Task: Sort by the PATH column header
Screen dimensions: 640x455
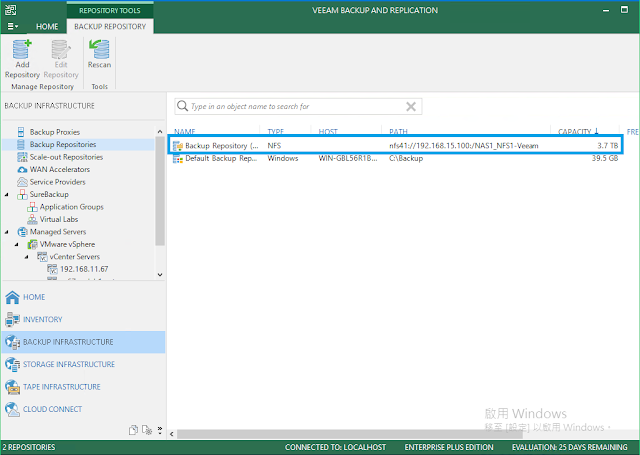Action: [398, 131]
